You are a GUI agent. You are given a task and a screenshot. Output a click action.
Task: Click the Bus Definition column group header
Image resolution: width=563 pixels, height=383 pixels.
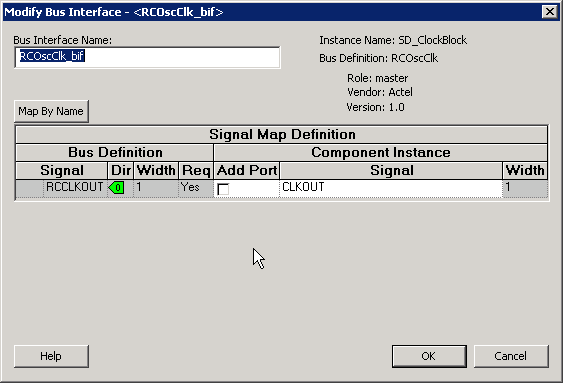coord(115,153)
